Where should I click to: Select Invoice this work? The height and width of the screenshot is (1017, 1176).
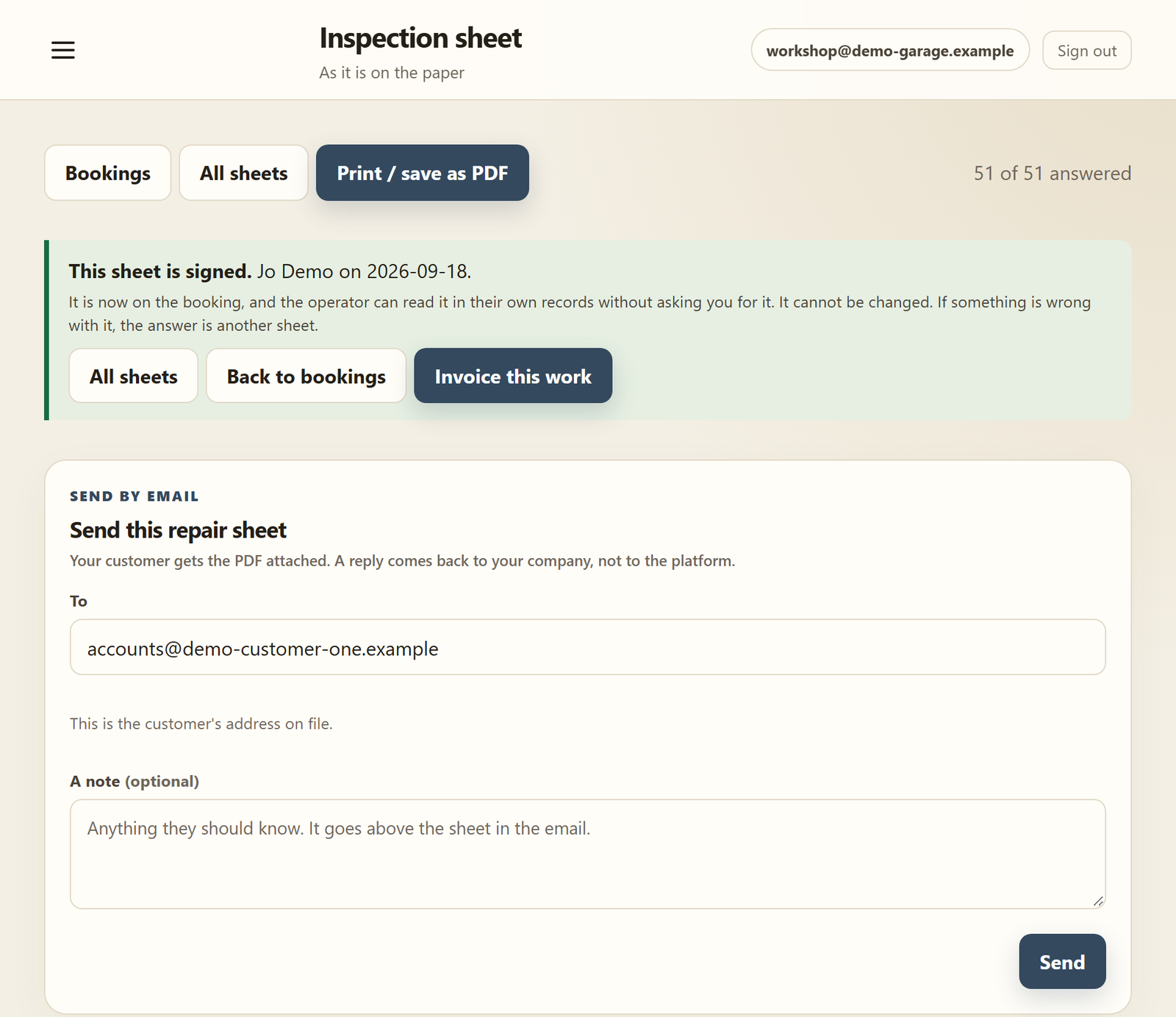pos(513,376)
